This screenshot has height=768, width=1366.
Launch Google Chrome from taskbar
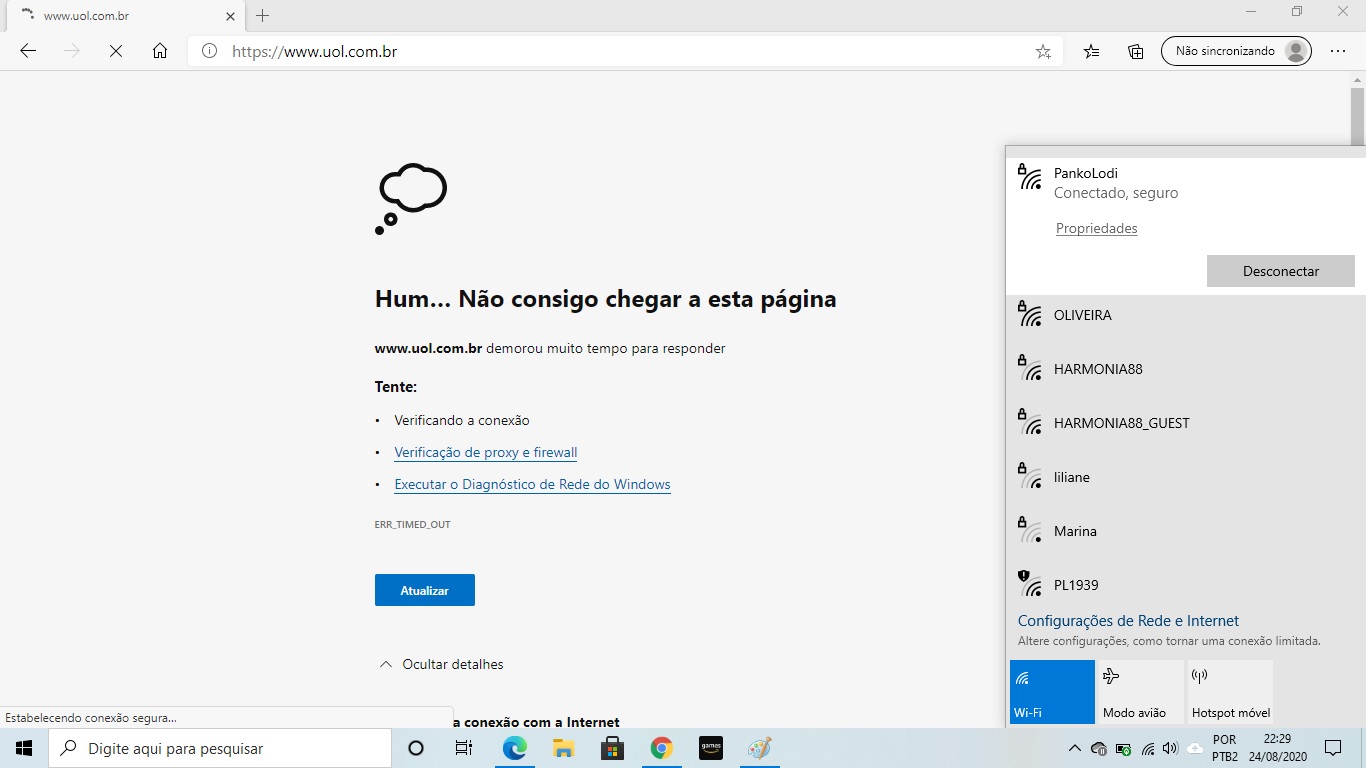coord(661,748)
